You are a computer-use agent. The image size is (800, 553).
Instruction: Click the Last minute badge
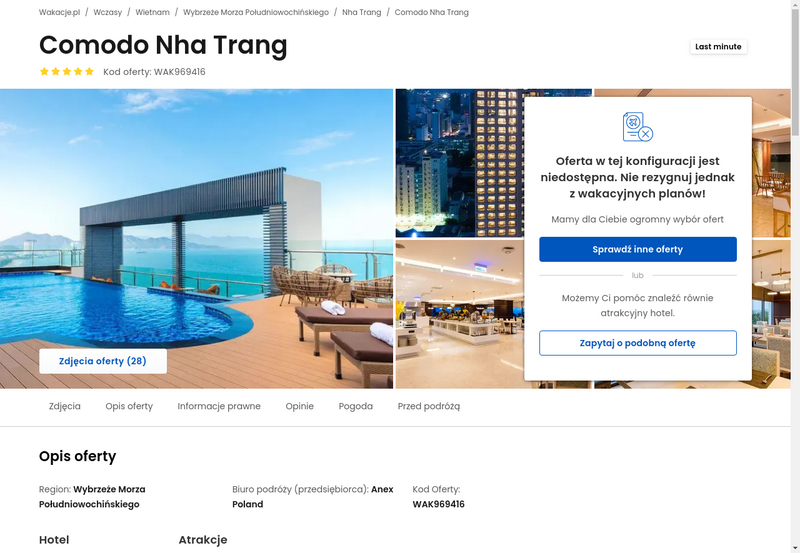pos(718,46)
